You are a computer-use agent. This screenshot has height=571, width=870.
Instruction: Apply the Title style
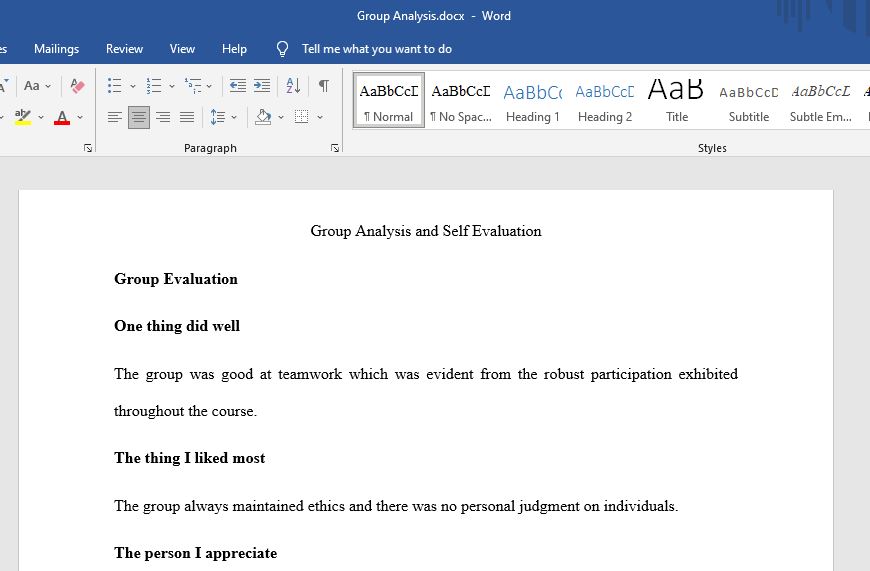click(677, 100)
